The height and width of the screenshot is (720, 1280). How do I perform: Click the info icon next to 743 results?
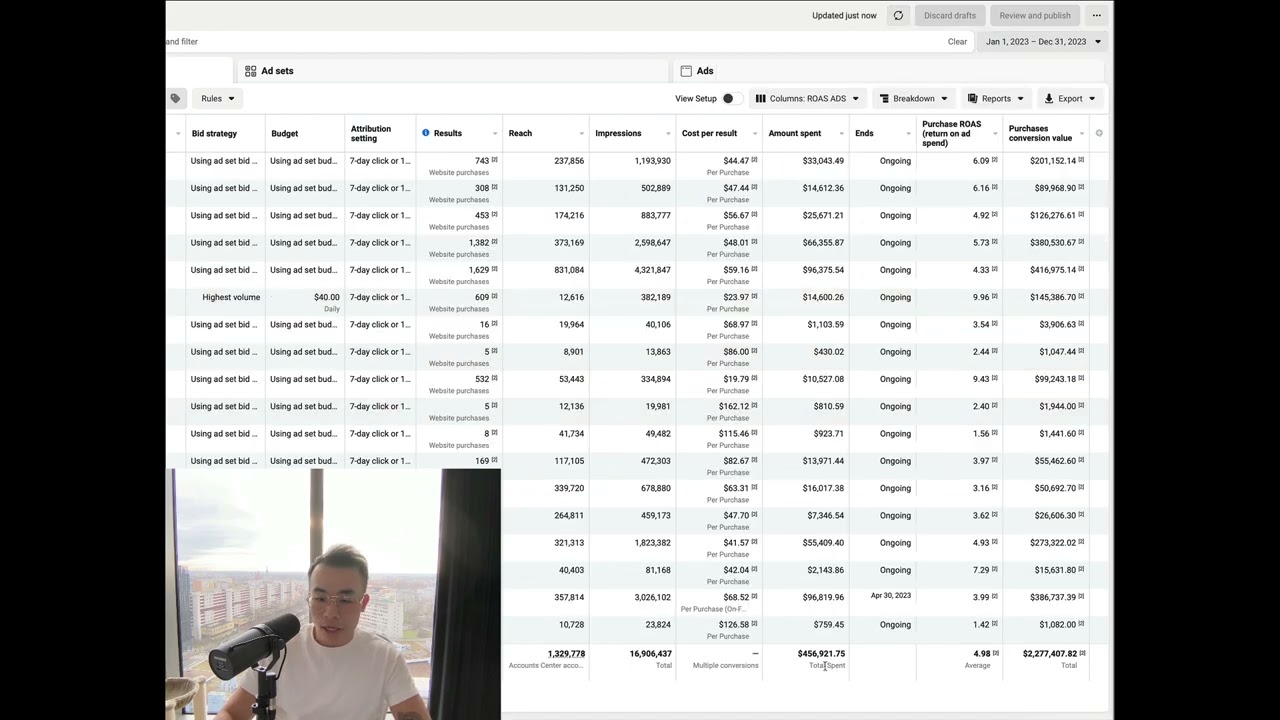[494, 160]
